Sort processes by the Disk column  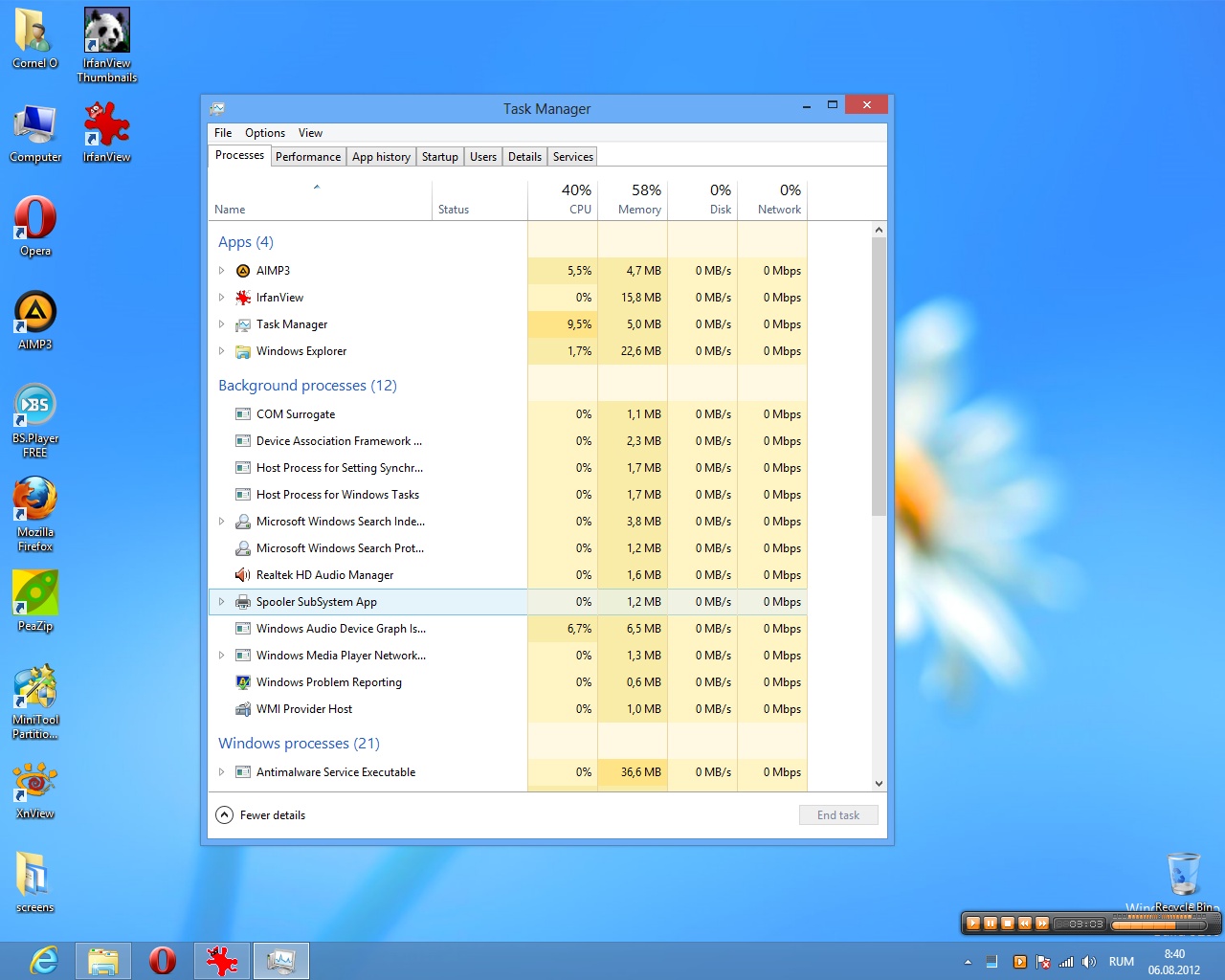coord(702,199)
